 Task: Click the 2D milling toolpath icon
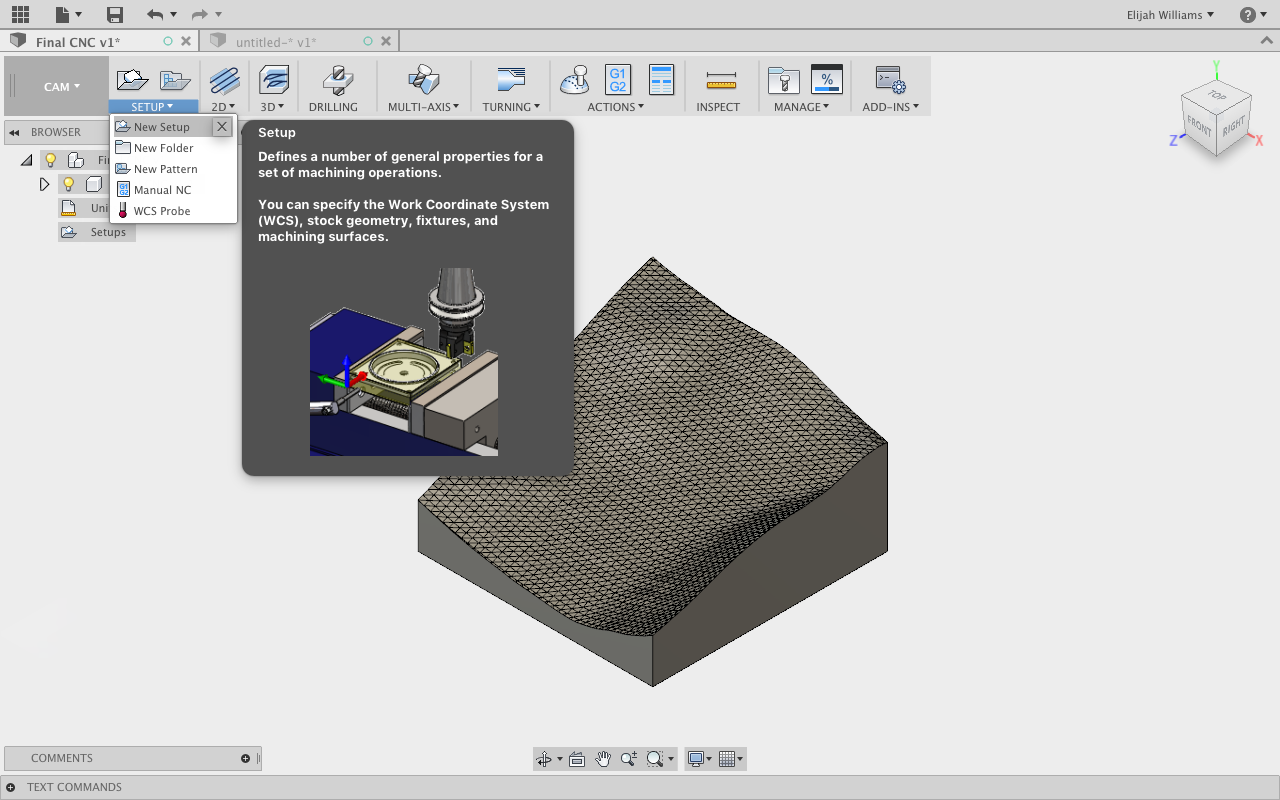coord(224,80)
